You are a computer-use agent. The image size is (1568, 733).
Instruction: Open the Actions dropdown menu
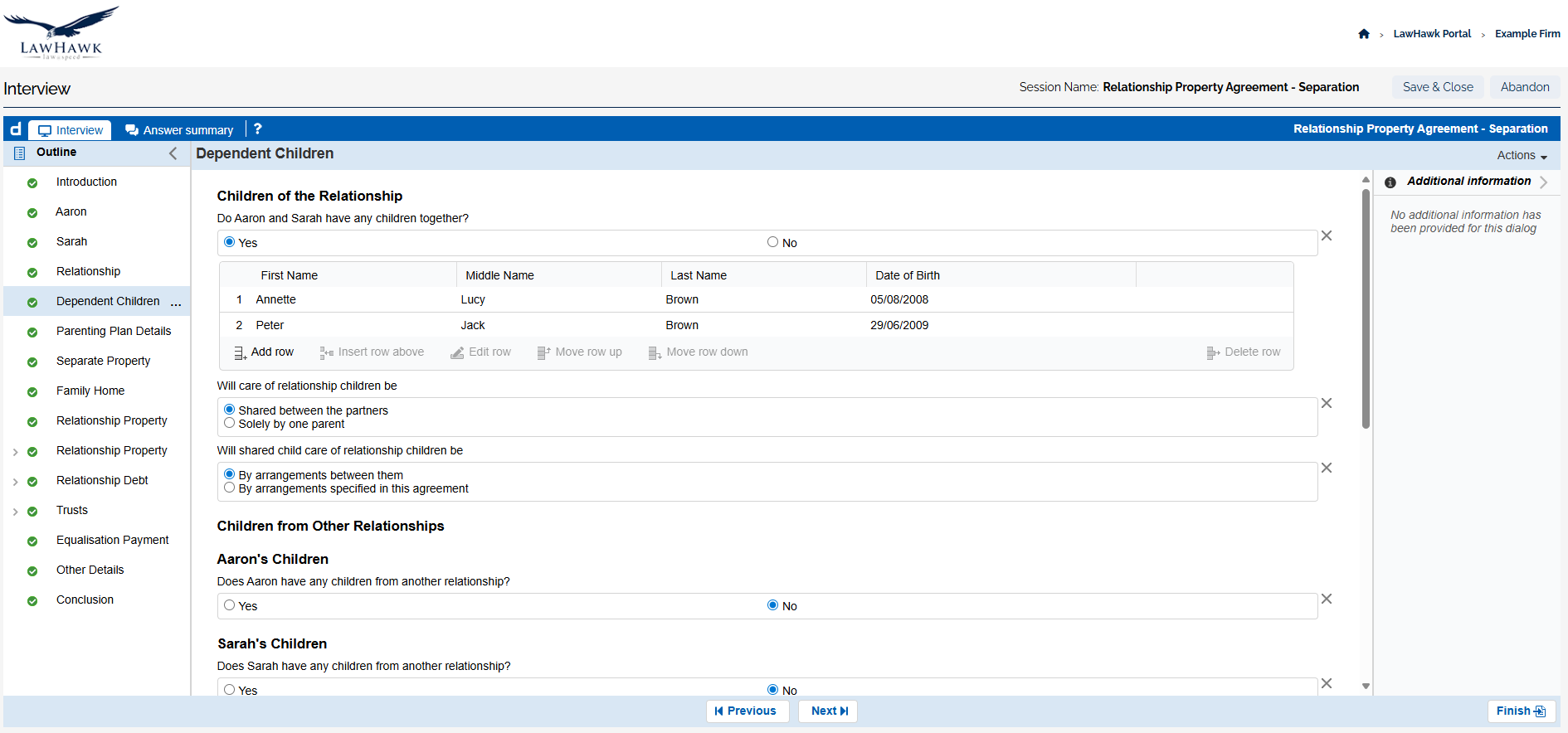pyautogui.click(x=1522, y=155)
